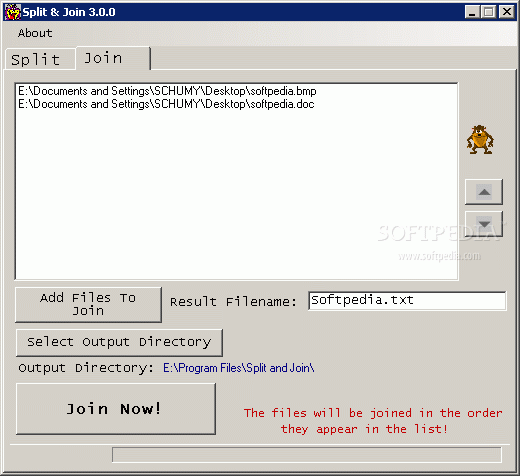Click the Output Directory label
Image resolution: width=520 pixels, height=476 pixels.
(x=86, y=368)
